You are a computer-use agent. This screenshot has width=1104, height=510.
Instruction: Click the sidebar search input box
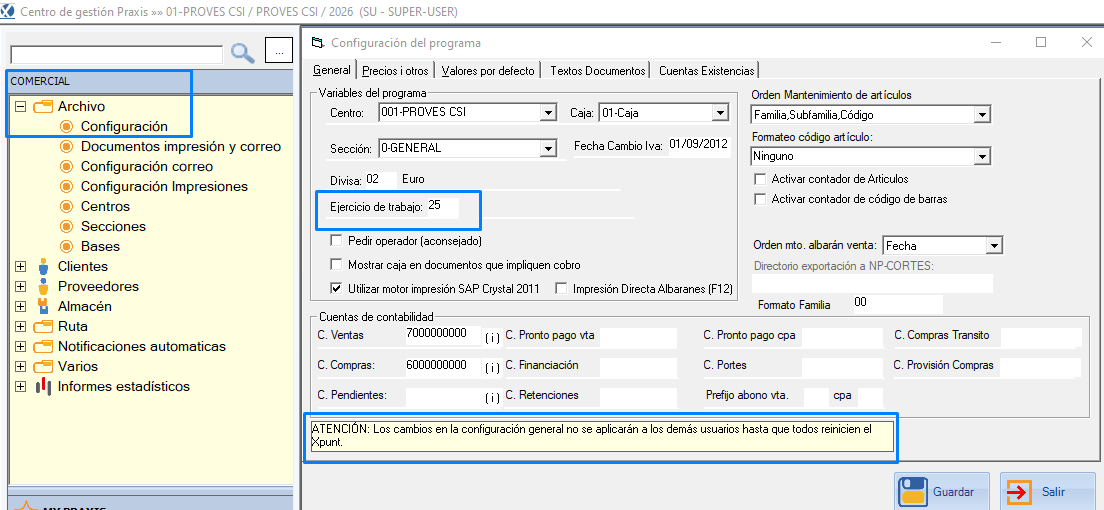pos(116,54)
